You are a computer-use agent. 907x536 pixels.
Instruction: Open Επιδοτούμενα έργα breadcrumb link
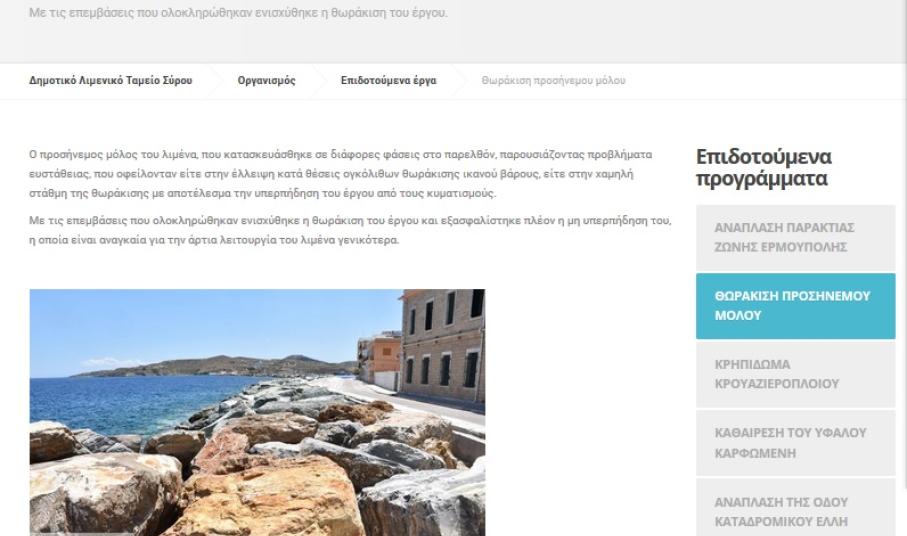[388, 80]
